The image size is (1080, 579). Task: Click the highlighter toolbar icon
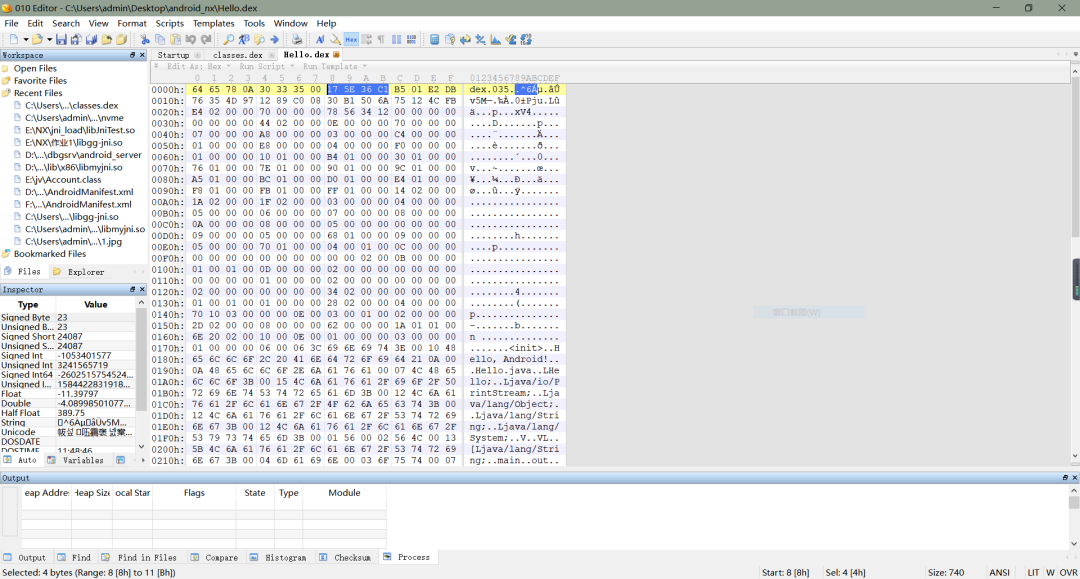point(335,39)
